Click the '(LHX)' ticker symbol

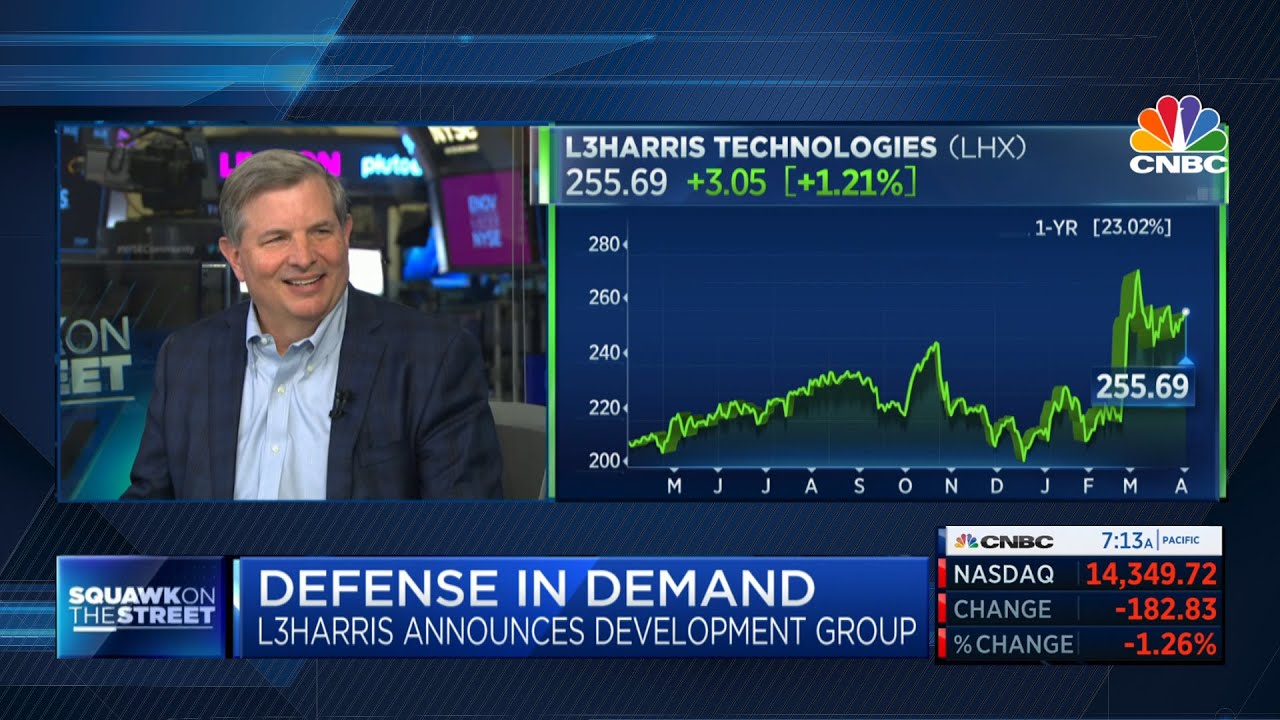click(x=986, y=147)
